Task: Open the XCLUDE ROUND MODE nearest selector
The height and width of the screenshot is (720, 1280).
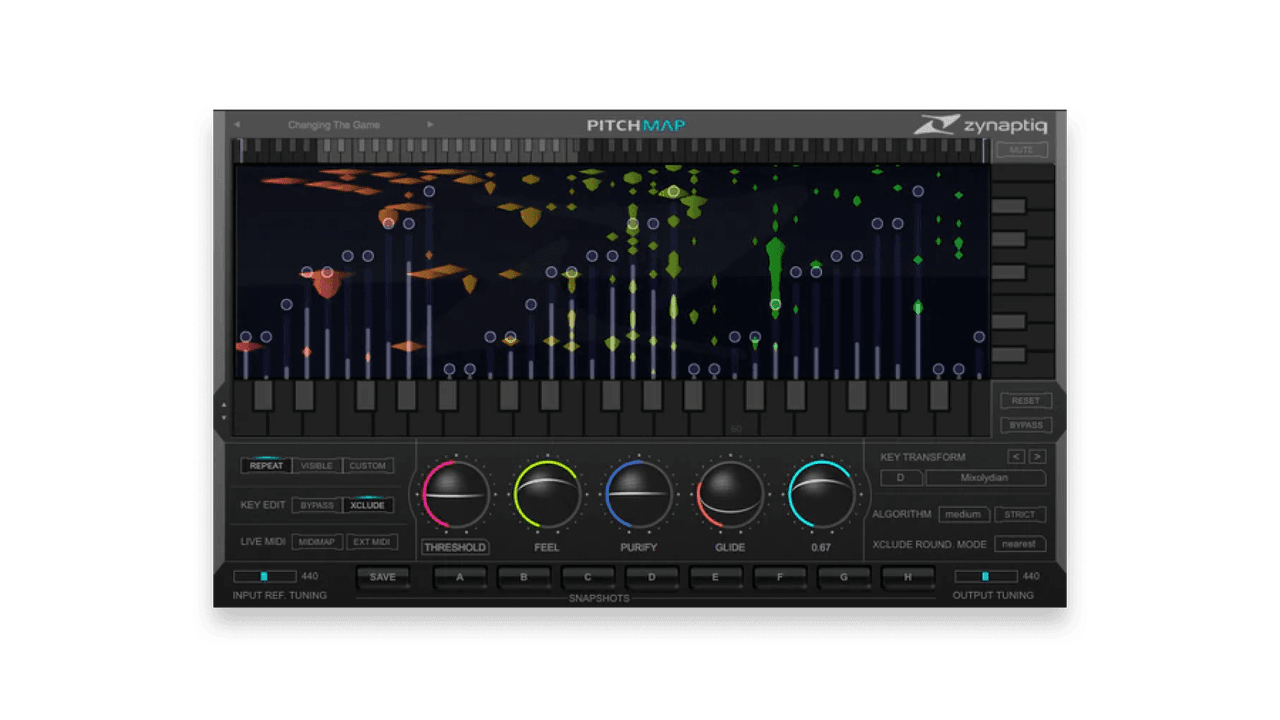Action: click(1022, 543)
